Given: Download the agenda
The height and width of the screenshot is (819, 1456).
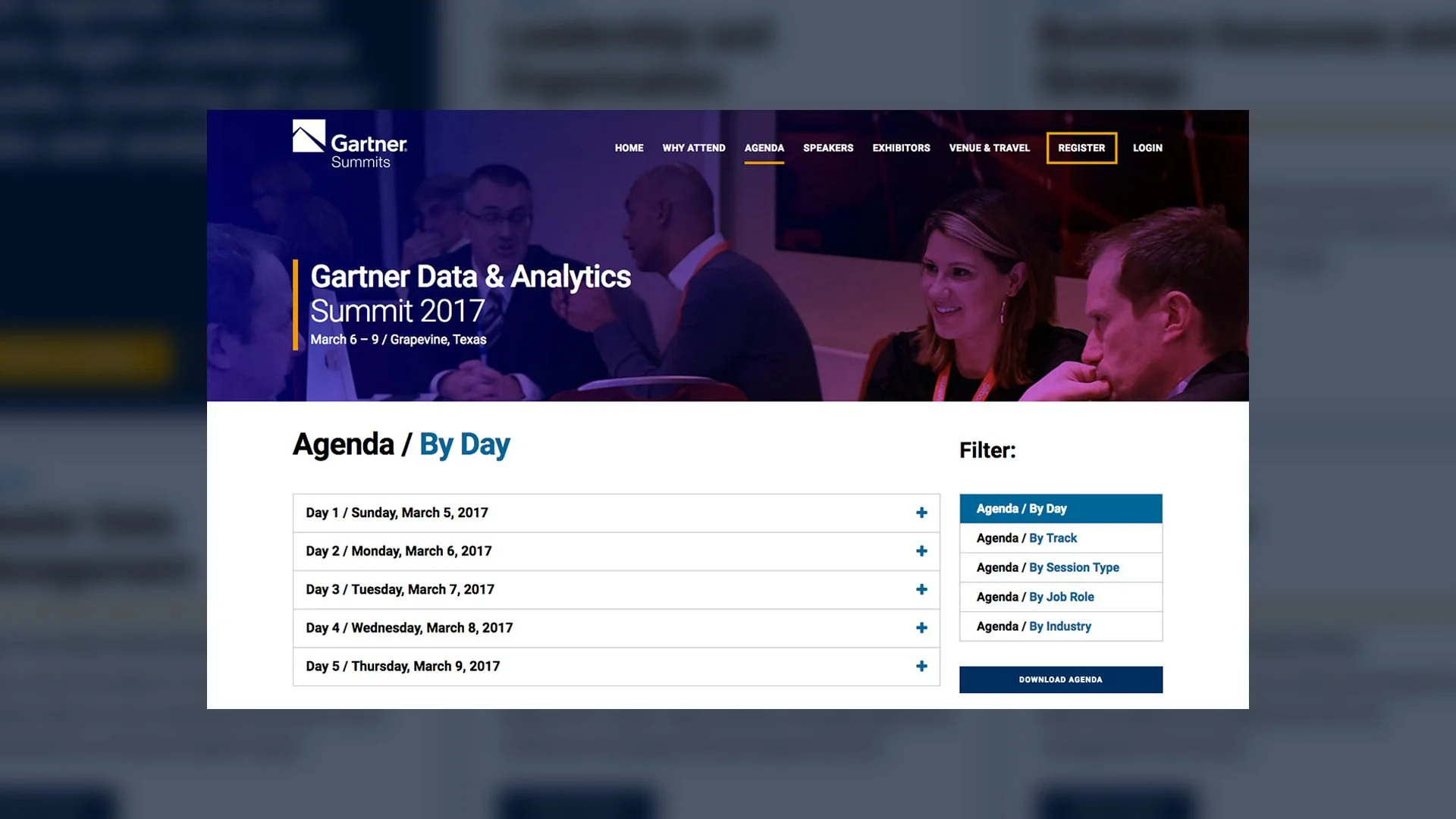Looking at the screenshot, I should click(x=1060, y=679).
